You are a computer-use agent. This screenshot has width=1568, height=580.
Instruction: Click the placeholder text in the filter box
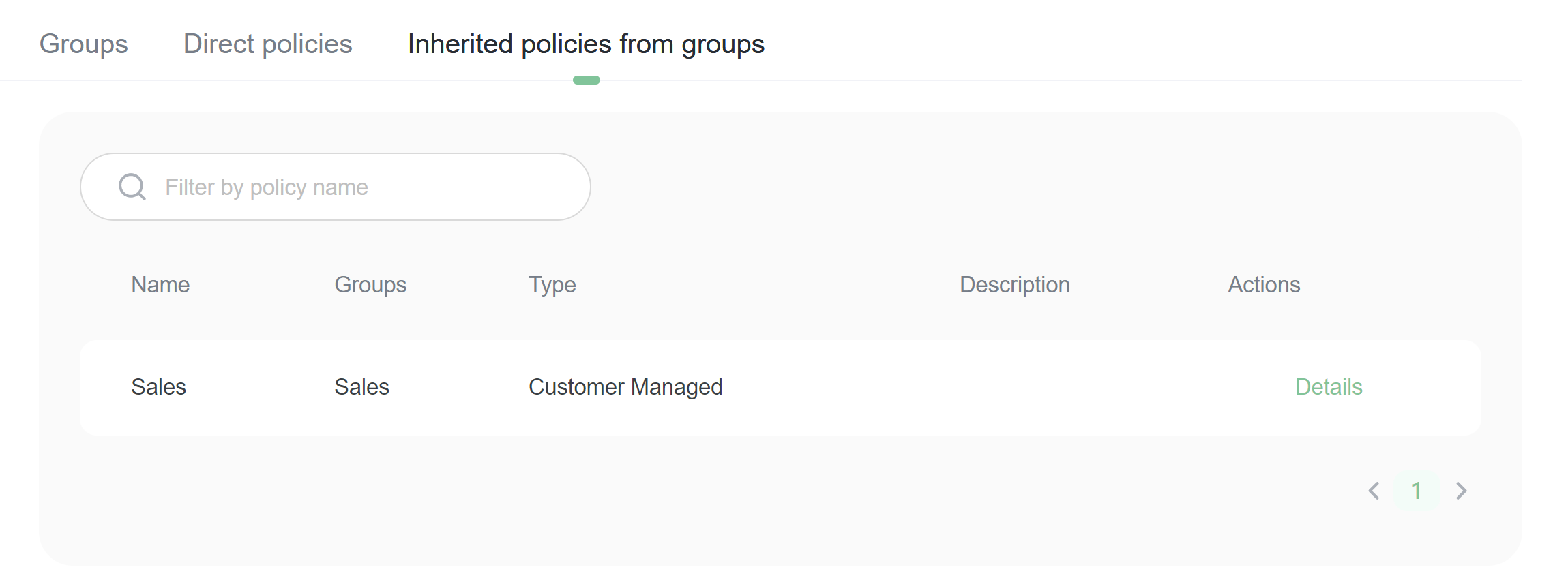pyautogui.click(x=266, y=187)
